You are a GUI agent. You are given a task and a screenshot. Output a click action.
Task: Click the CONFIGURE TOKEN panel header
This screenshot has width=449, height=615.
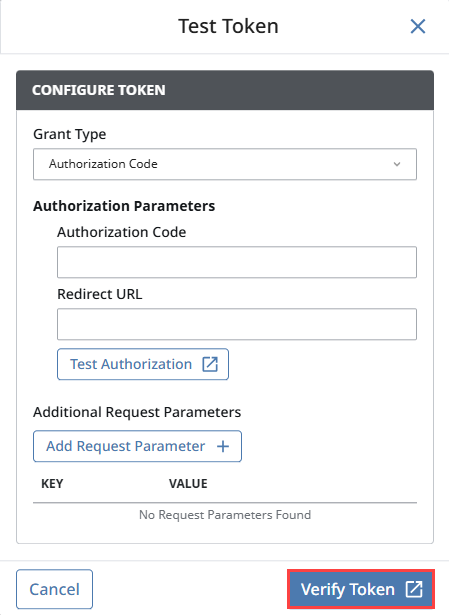[225, 90]
